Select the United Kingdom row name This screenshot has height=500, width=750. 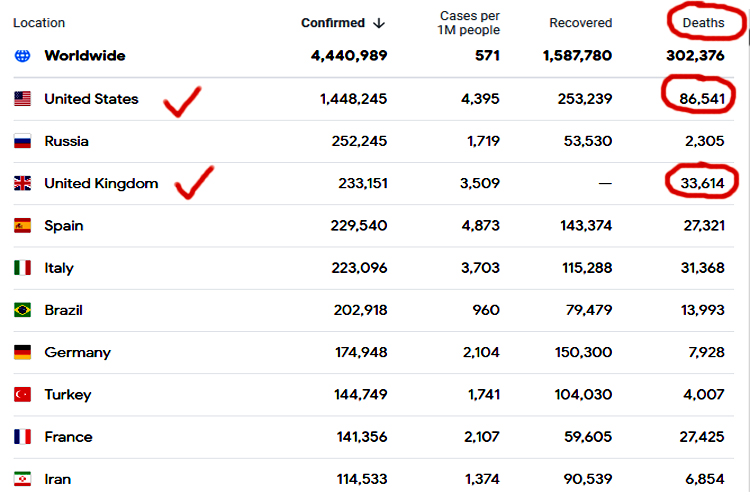tap(101, 183)
